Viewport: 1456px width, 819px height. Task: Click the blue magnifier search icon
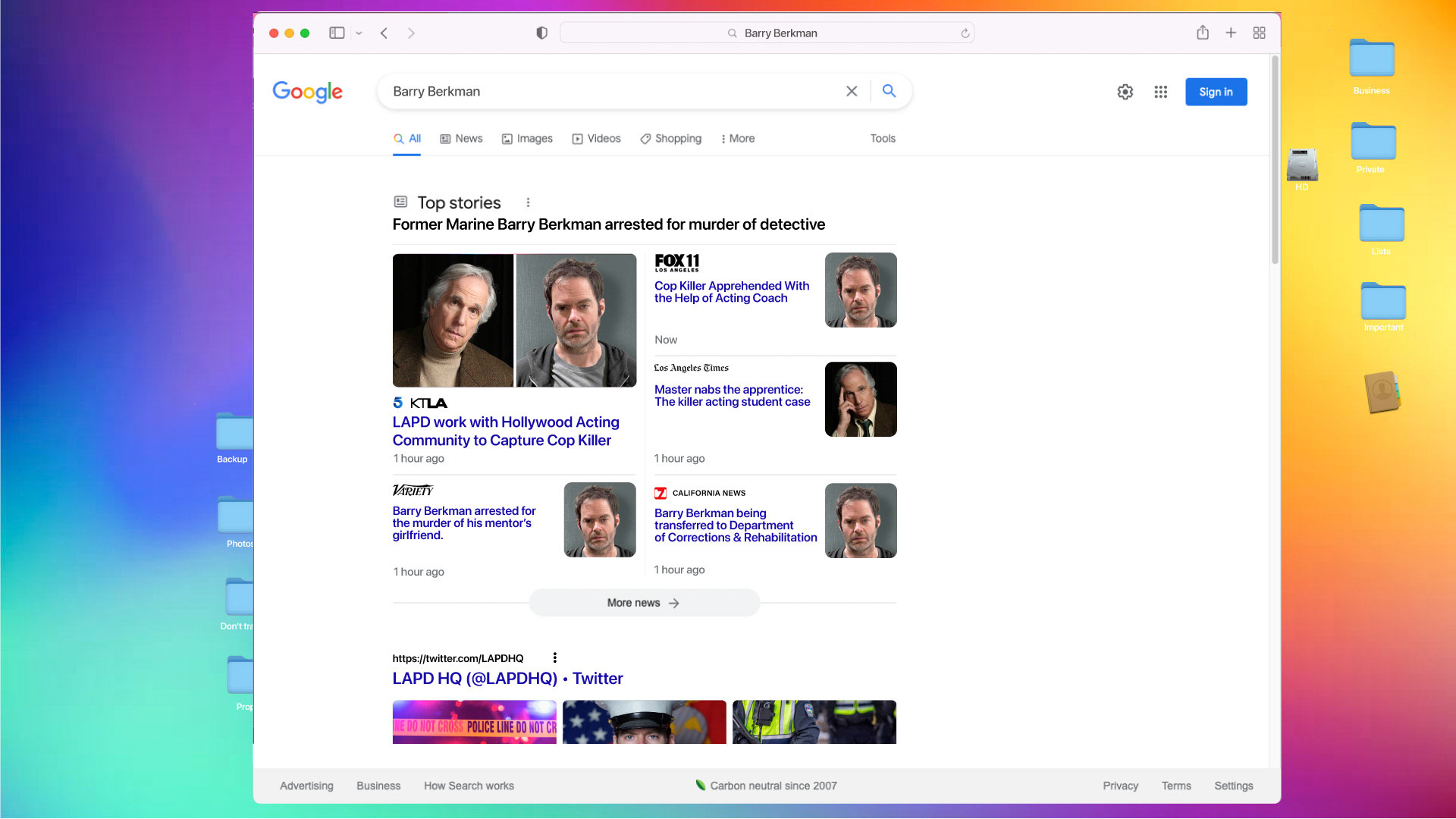point(890,91)
